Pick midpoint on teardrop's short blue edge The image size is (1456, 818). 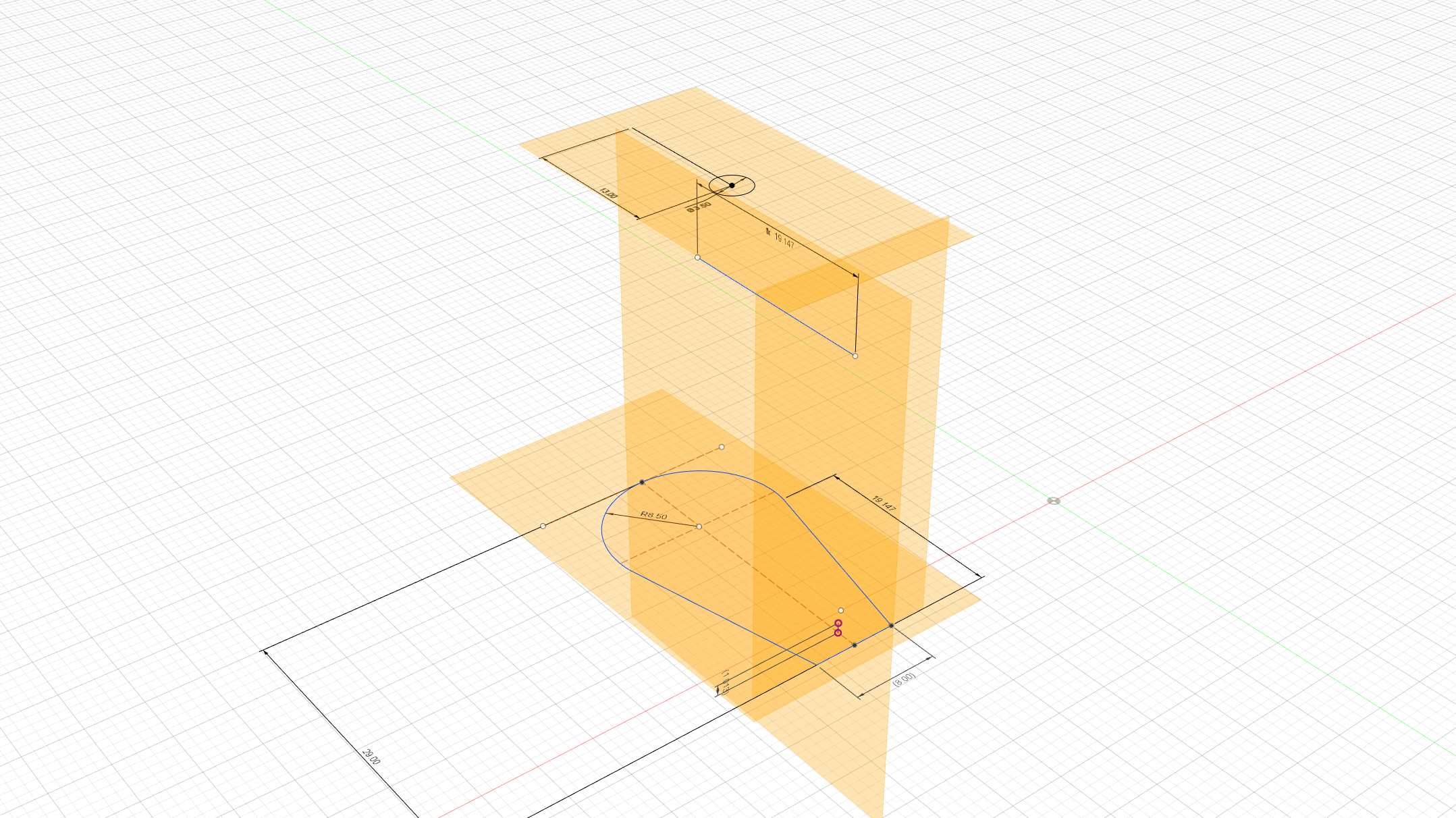coord(855,645)
